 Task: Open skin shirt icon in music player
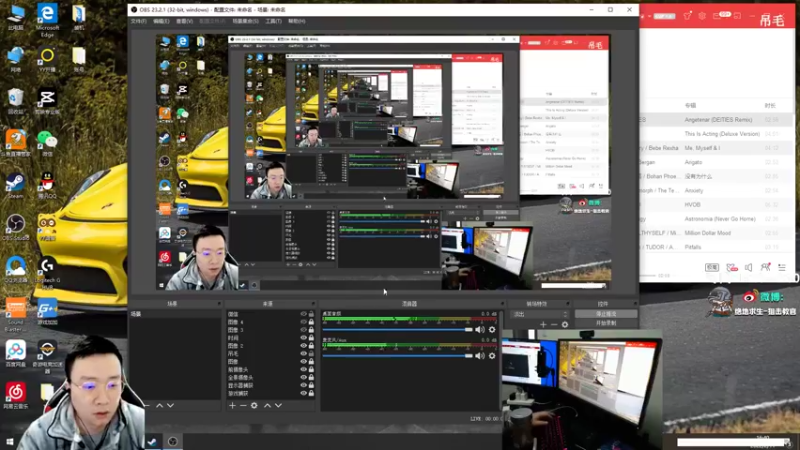coord(687,16)
